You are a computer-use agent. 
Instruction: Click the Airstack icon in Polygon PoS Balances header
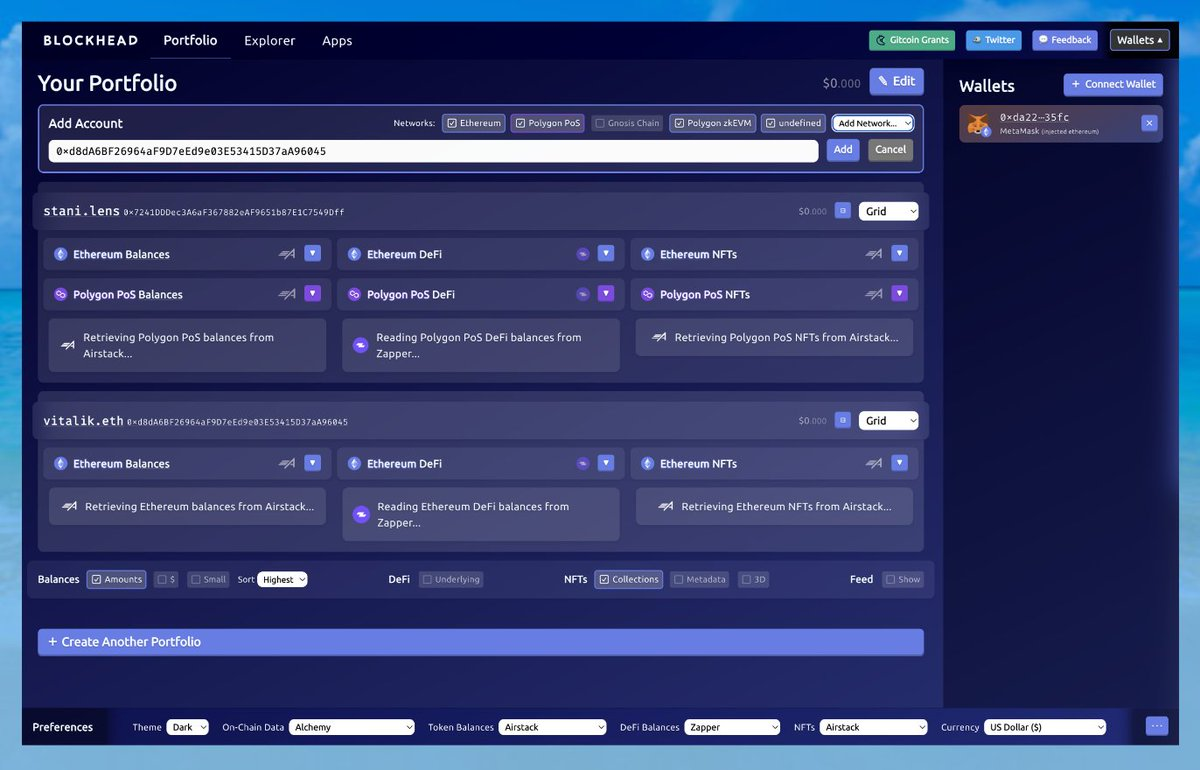tap(287, 294)
